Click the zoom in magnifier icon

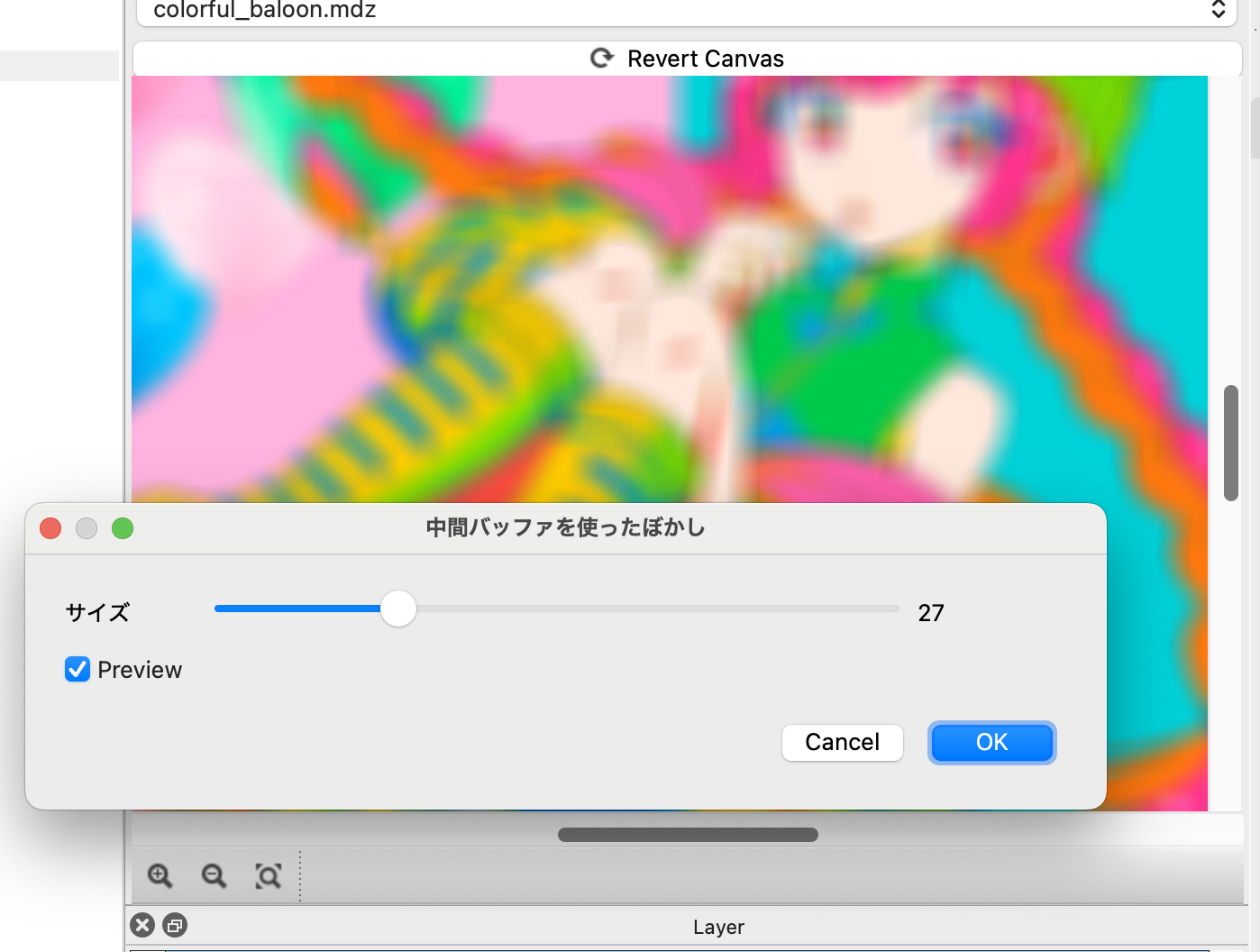click(160, 875)
